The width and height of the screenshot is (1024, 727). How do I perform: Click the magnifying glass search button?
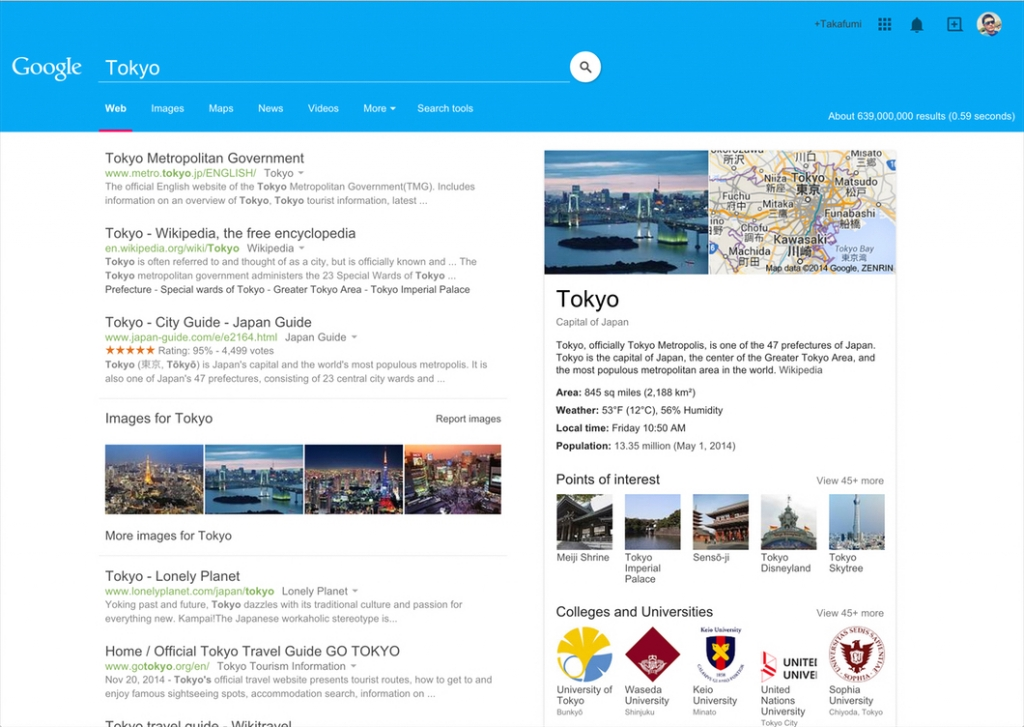(585, 67)
